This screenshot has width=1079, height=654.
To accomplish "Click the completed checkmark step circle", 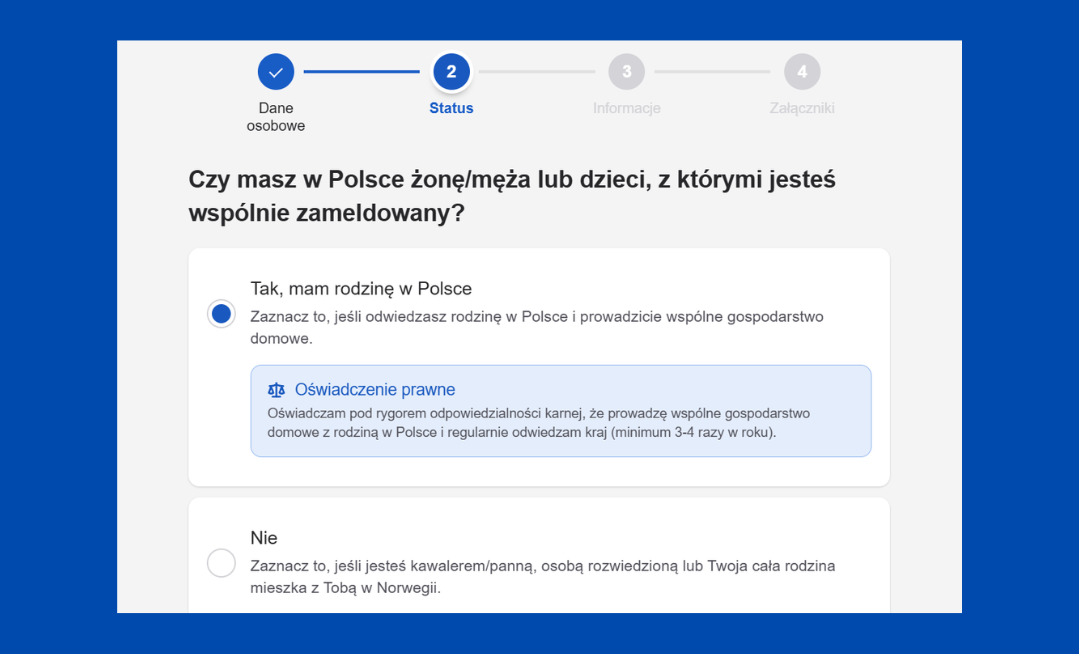I will 276,72.
